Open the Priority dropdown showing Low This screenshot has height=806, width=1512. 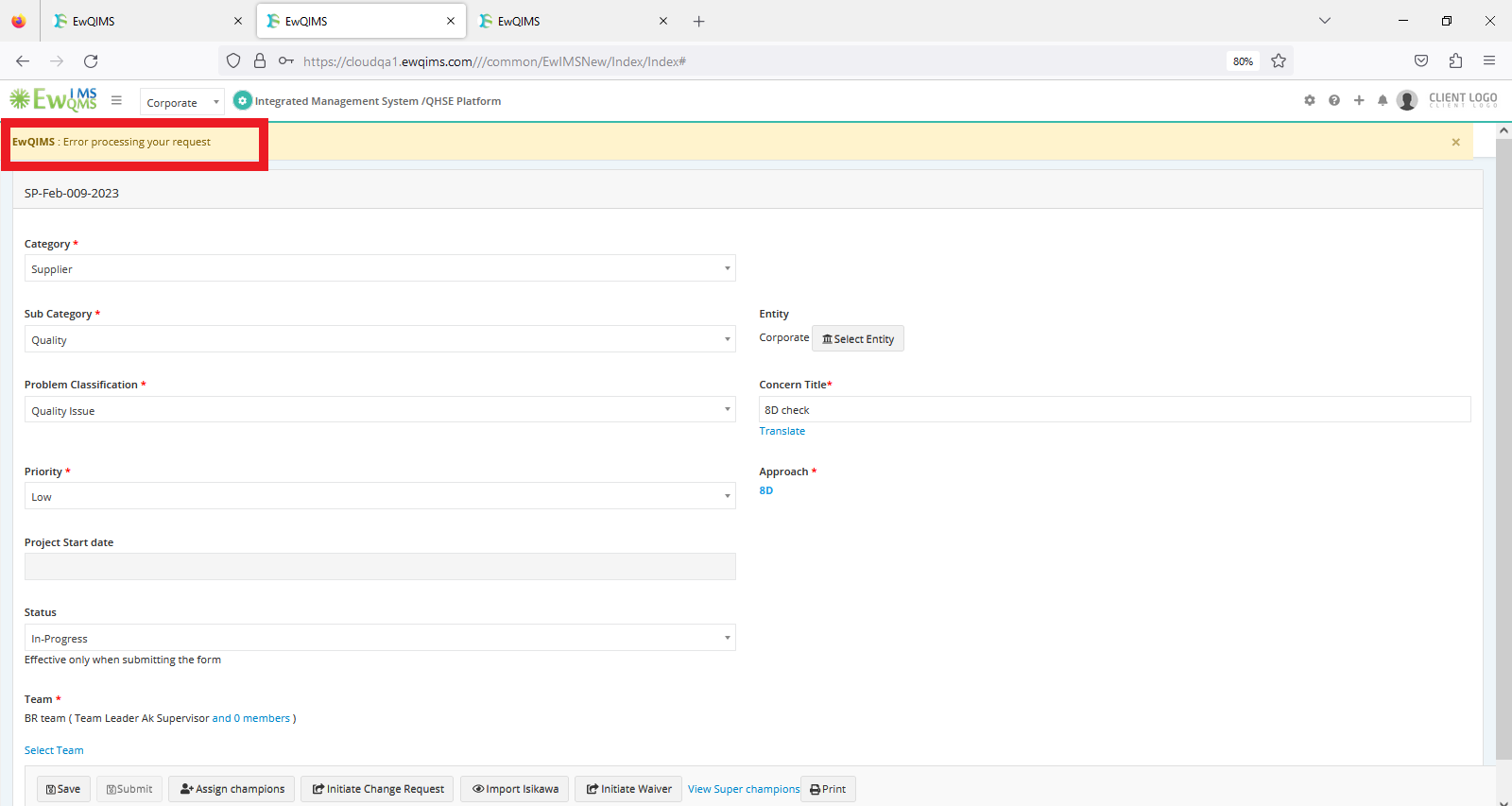(x=380, y=496)
